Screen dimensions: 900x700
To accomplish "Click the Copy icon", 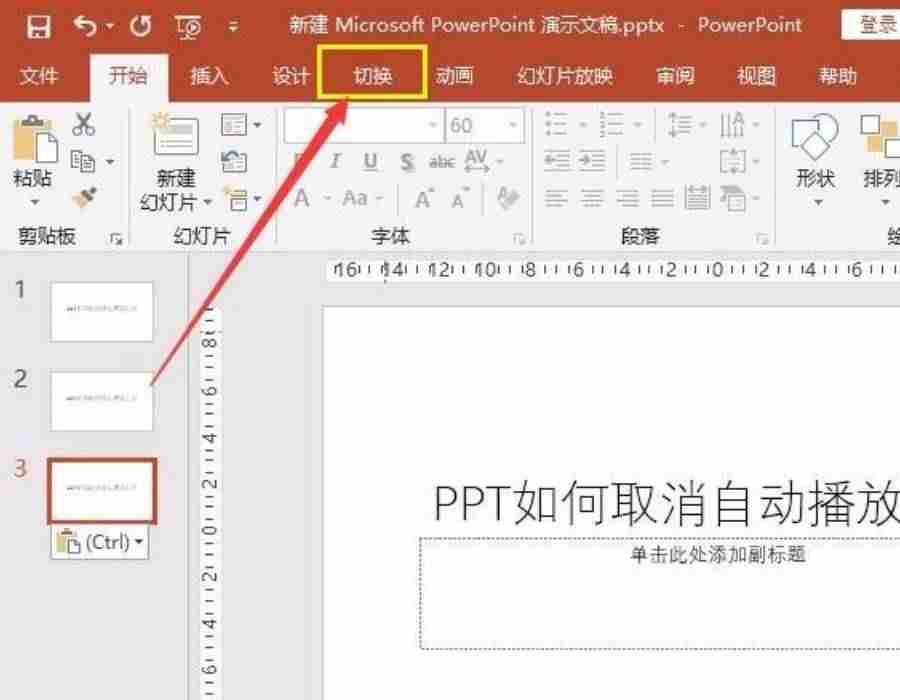I will (83, 162).
